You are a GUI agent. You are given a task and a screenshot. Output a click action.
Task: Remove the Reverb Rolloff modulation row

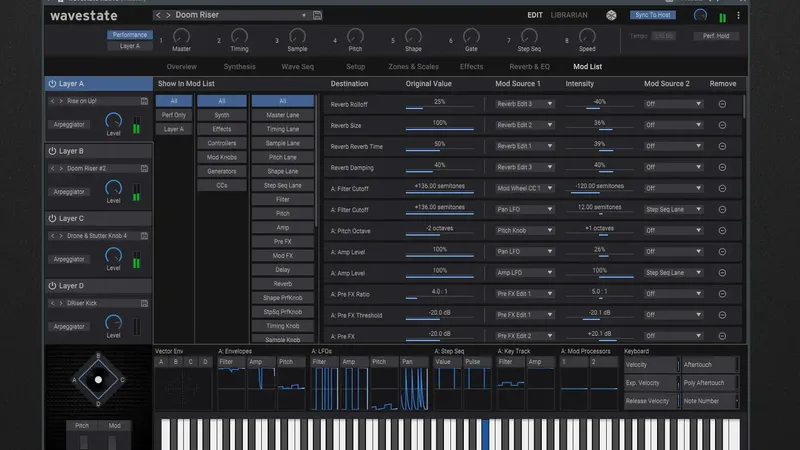tap(722, 104)
